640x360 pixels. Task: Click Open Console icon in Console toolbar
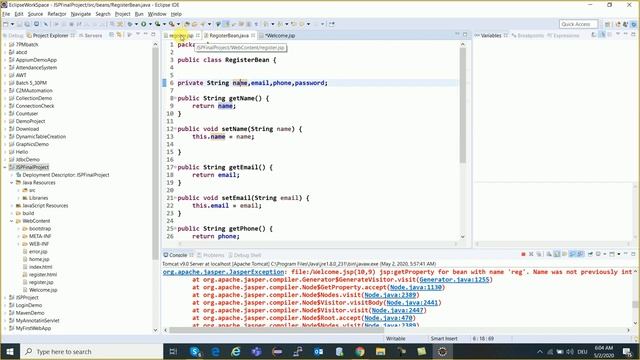612,254
